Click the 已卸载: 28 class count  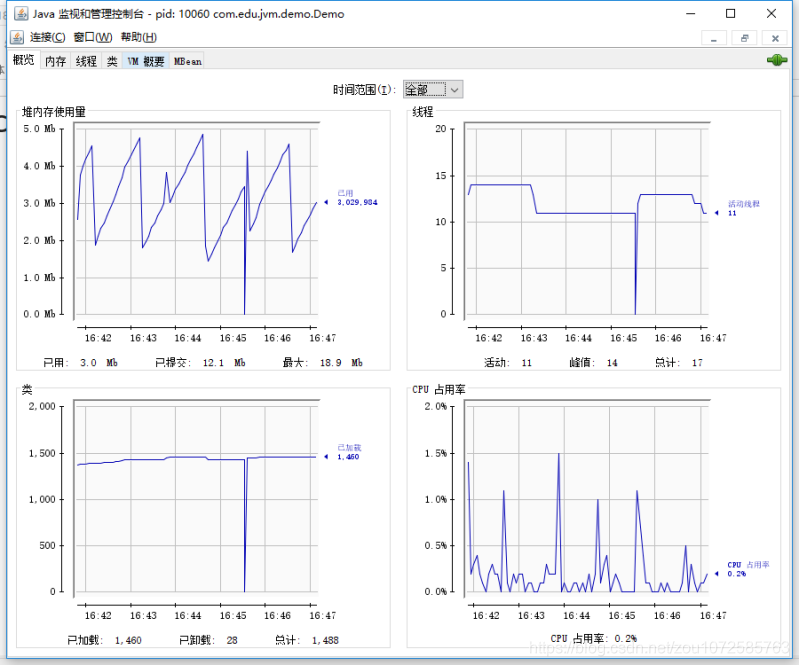208,641
